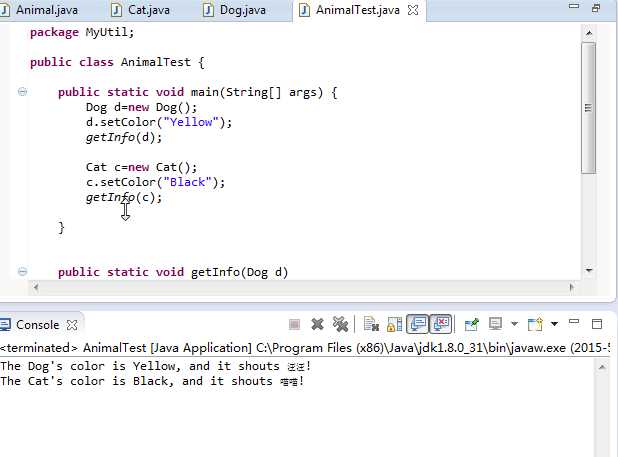Click the getInfo(d) call
Image resolution: width=618 pixels, height=457 pixels.
[x=124, y=137]
